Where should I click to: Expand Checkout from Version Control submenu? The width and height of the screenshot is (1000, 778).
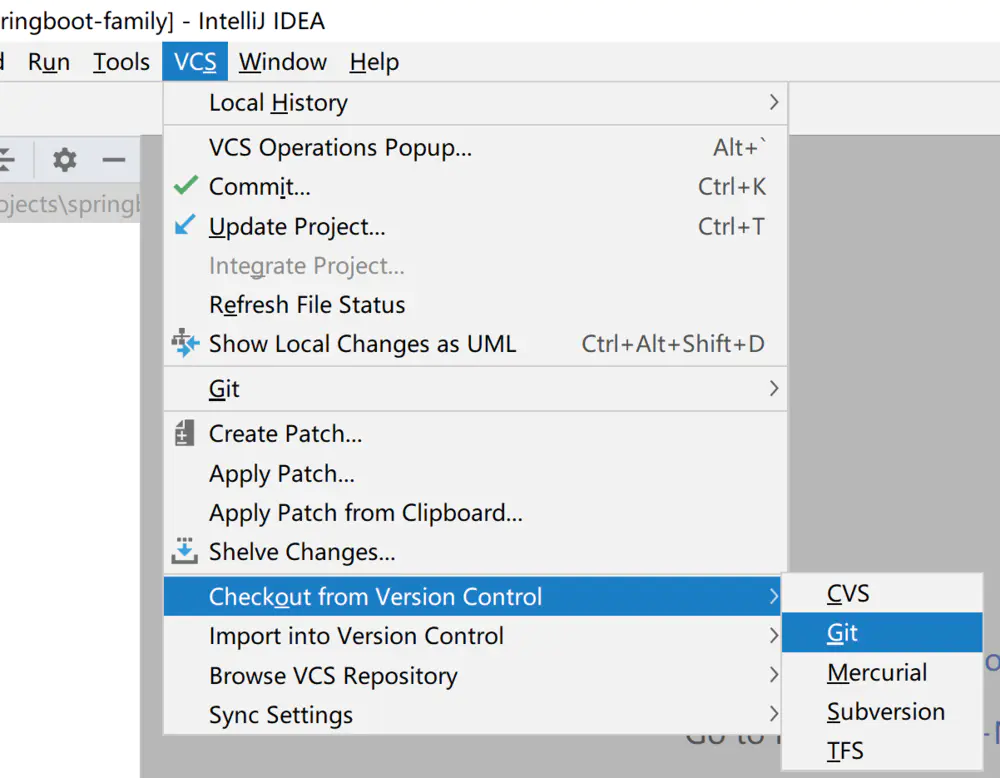tap(473, 596)
